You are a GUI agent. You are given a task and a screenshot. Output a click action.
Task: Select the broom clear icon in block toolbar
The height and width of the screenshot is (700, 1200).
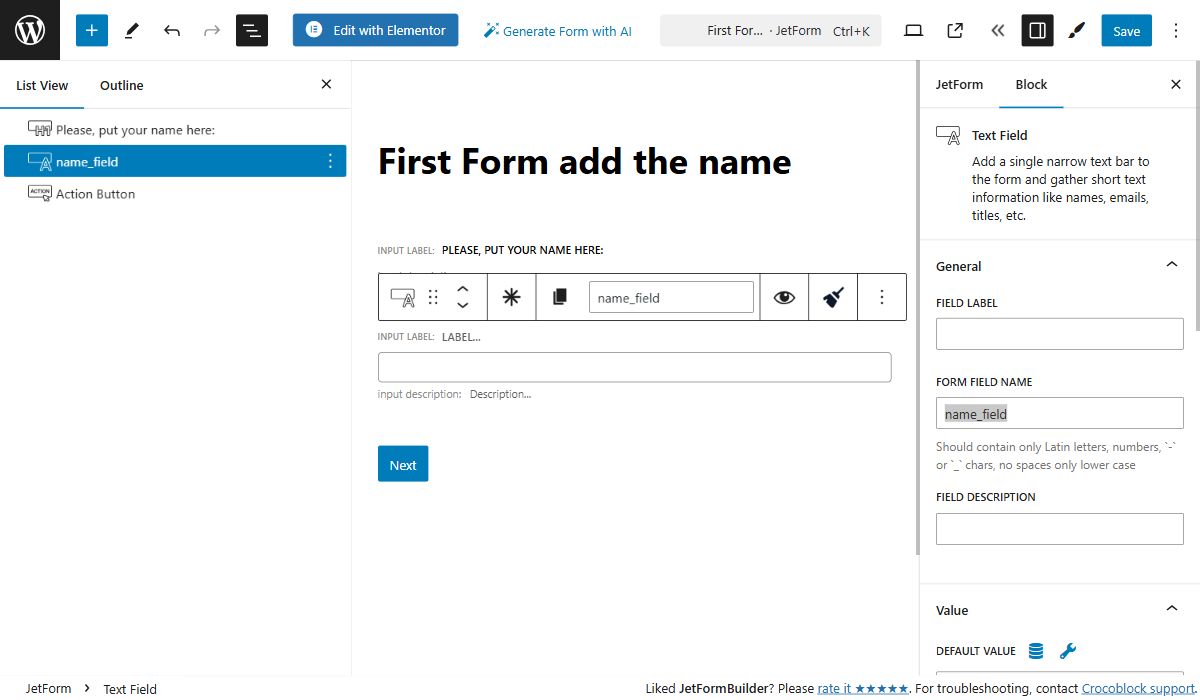[832, 296]
